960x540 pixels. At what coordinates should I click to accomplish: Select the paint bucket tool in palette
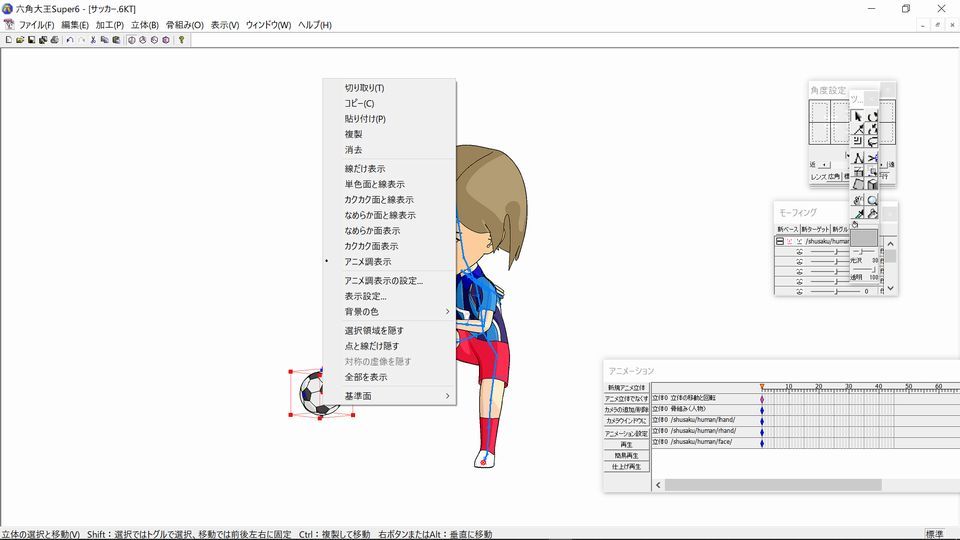coord(872,213)
